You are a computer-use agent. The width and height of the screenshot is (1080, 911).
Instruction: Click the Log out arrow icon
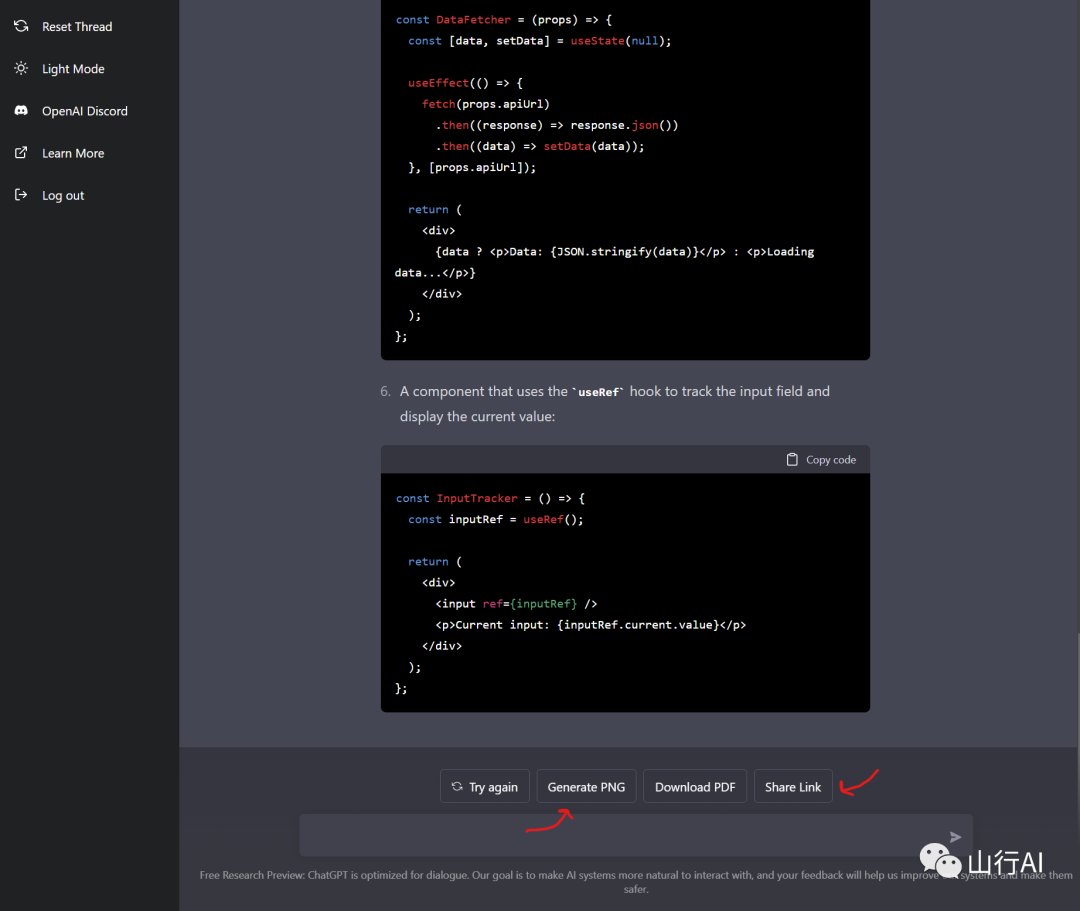point(21,195)
